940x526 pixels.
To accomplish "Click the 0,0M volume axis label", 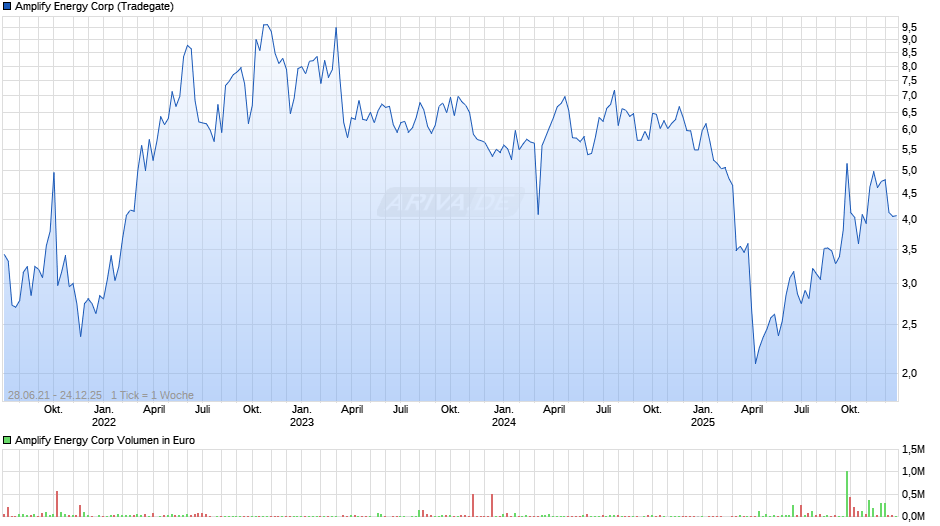I will (x=914, y=516).
